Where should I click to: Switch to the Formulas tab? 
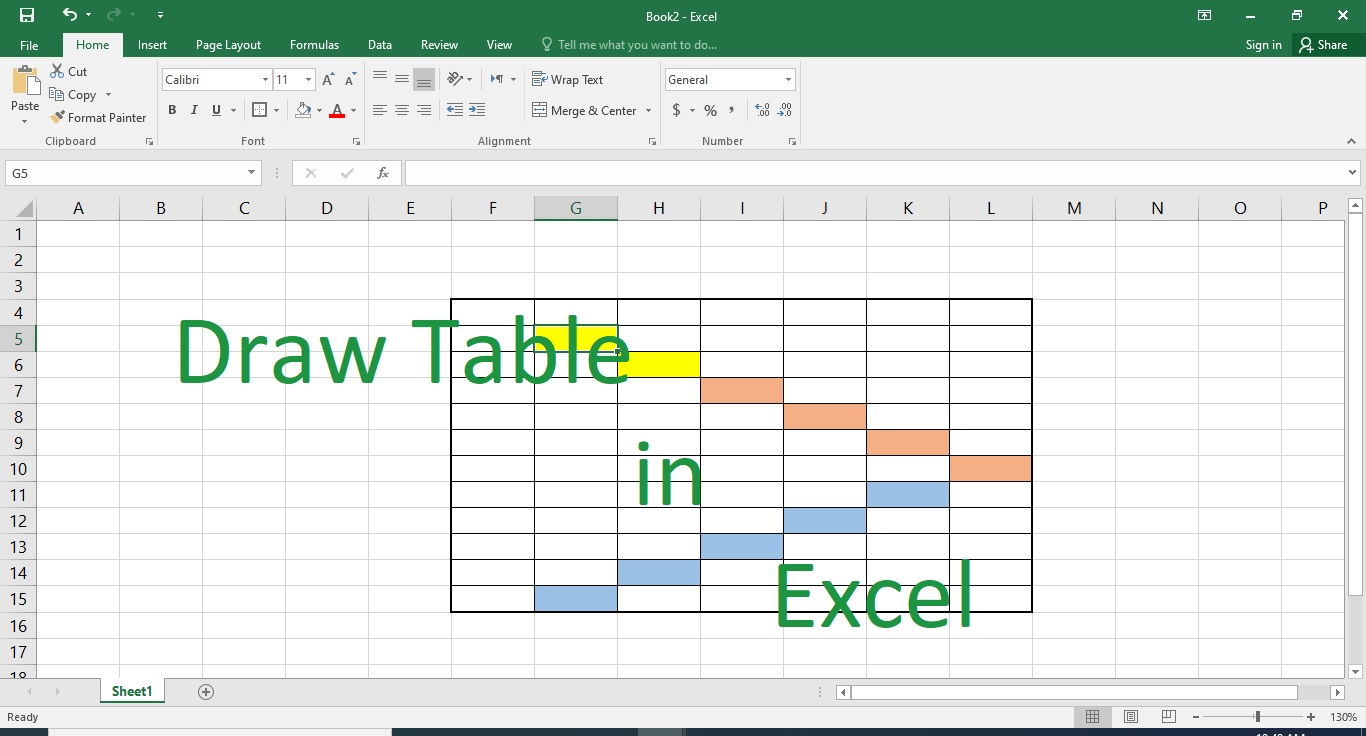pos(314,45)
